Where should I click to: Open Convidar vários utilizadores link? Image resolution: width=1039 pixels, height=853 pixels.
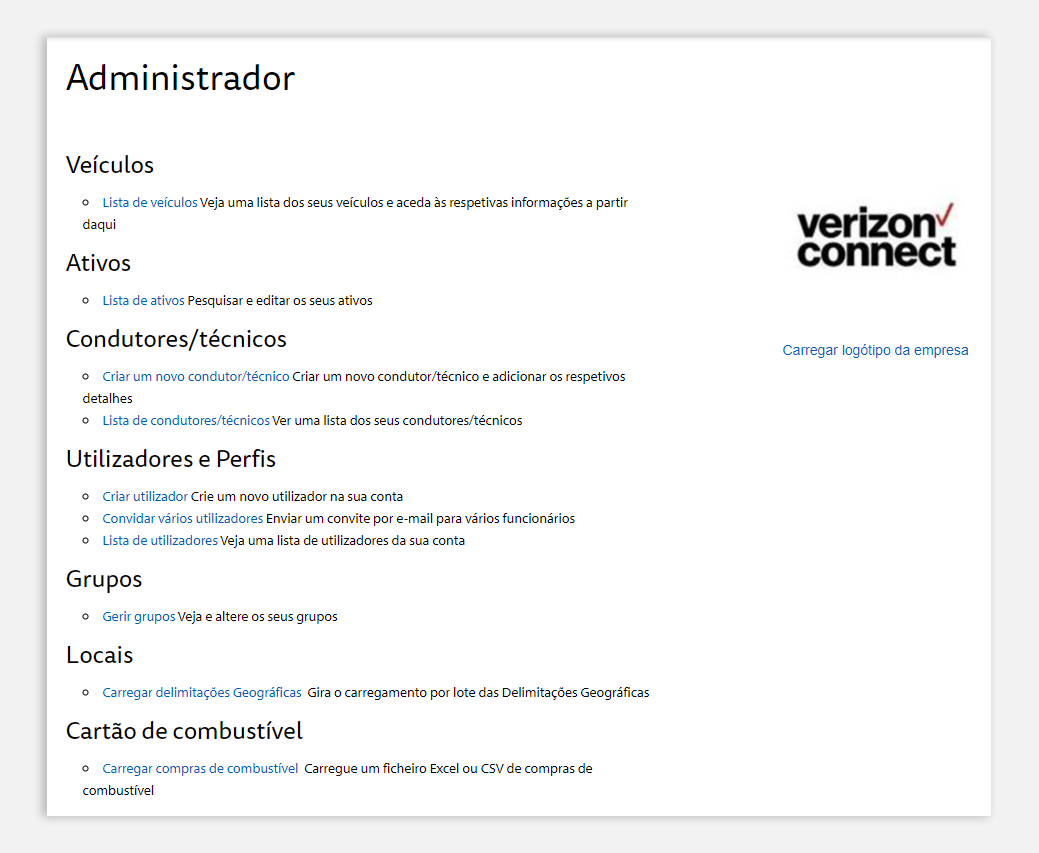pyautogui.click(x=182, y=518)
